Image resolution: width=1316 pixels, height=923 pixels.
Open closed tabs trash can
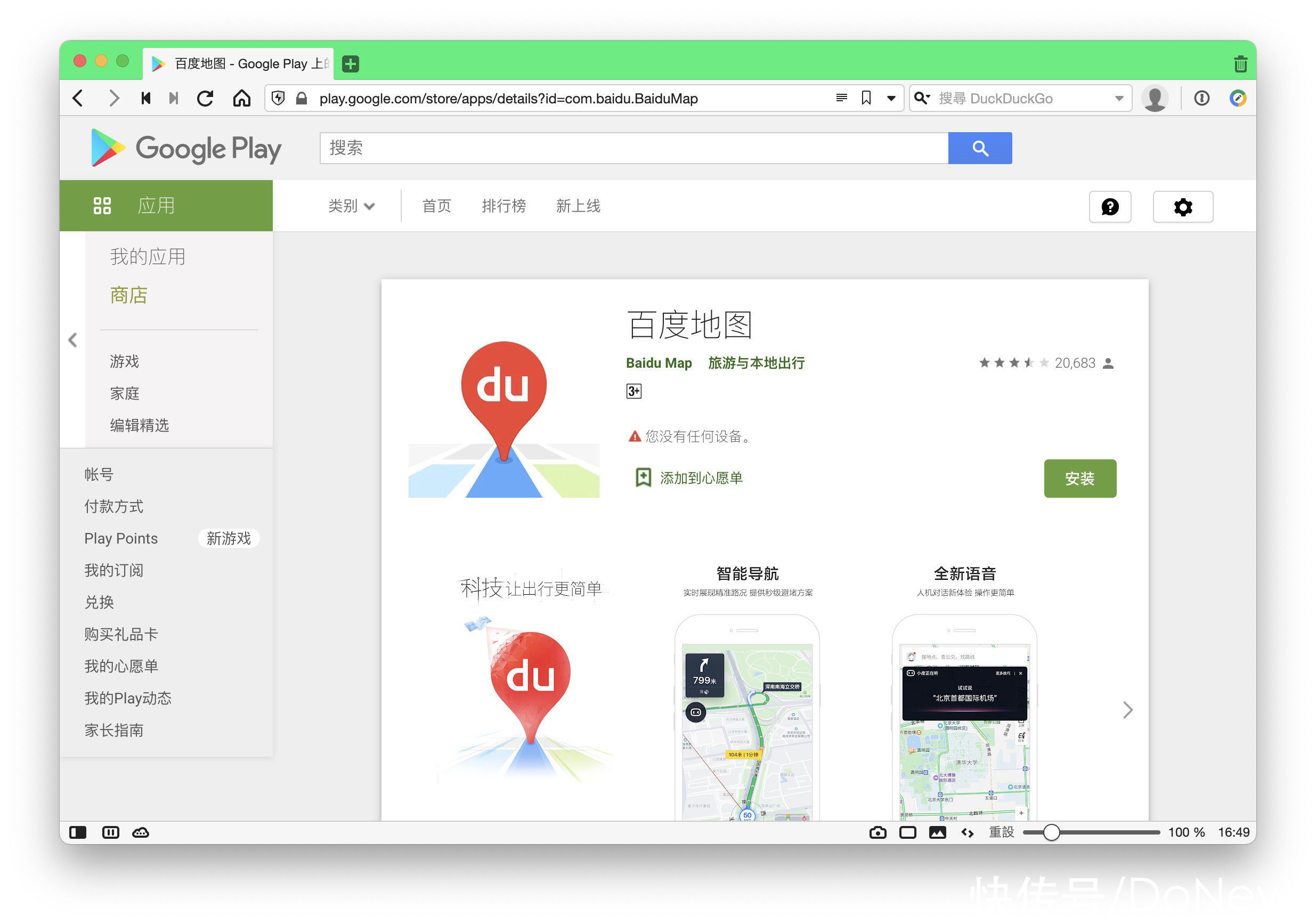(x=1240, y=63)
